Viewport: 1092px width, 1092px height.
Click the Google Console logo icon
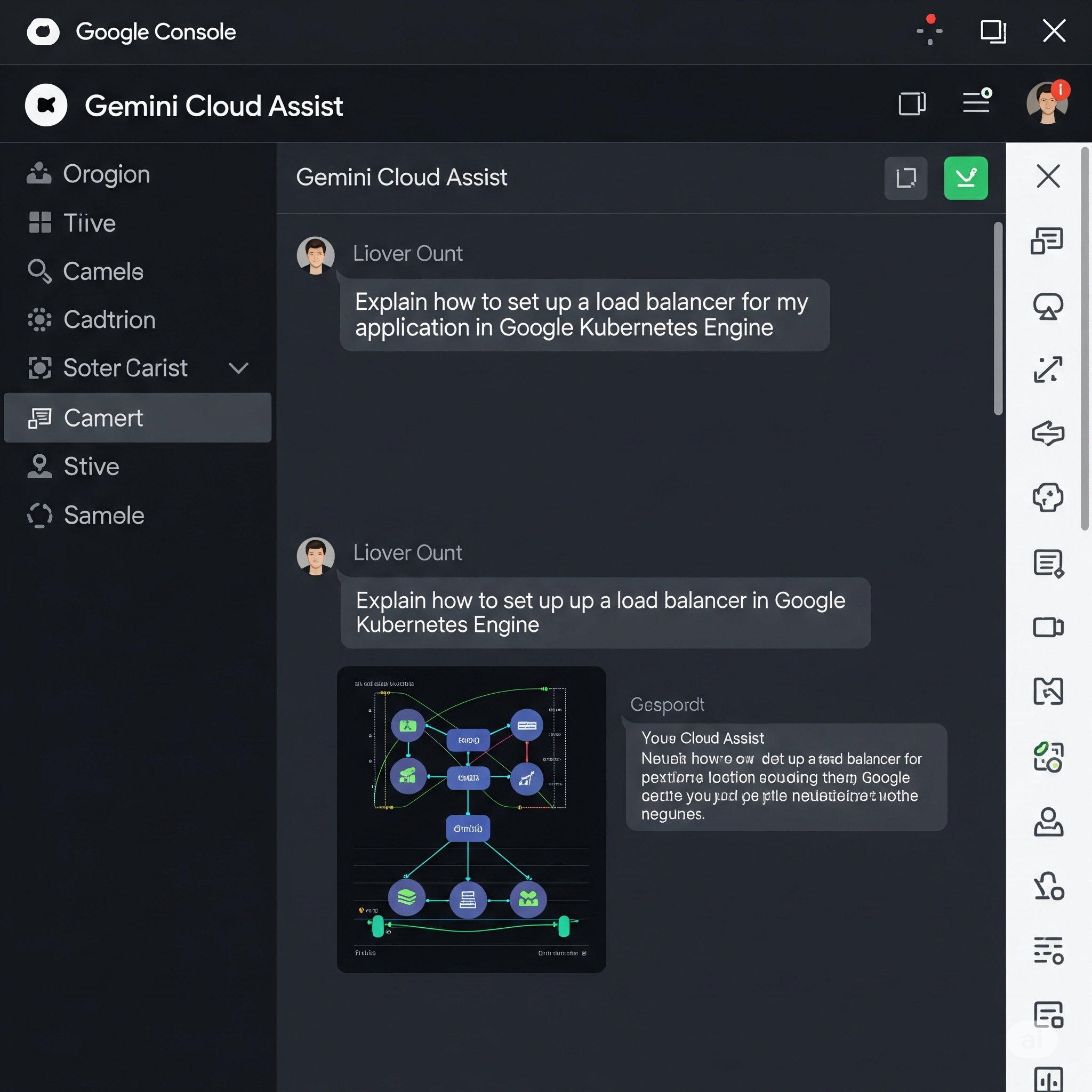tap(43, 31)
